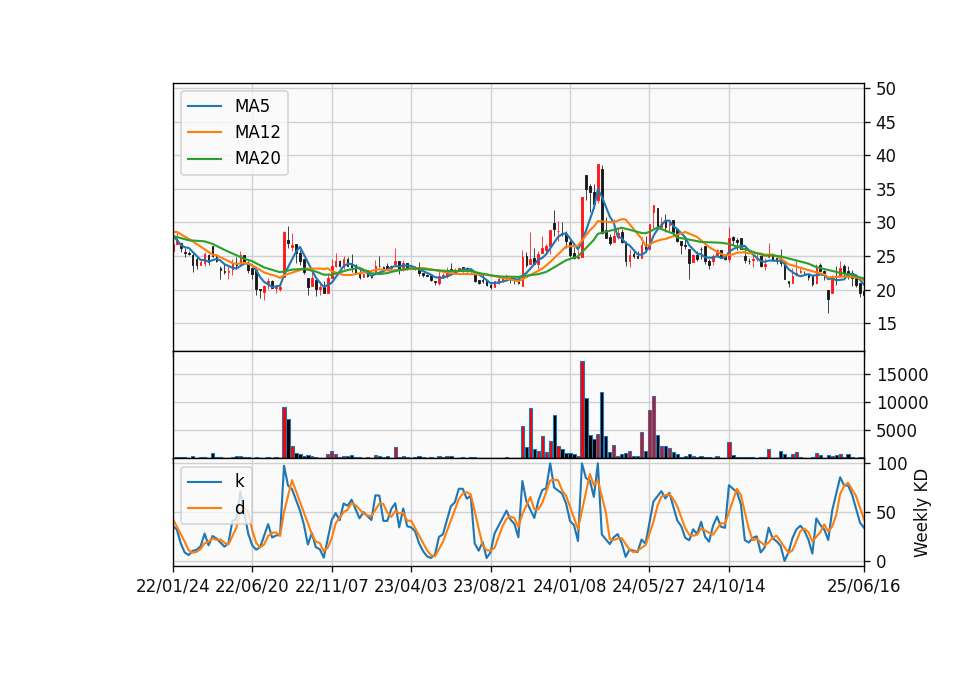Screen dimensions: 960x690
Task: Select the 25/06/16 date label
Action: [x=864, y=586]
